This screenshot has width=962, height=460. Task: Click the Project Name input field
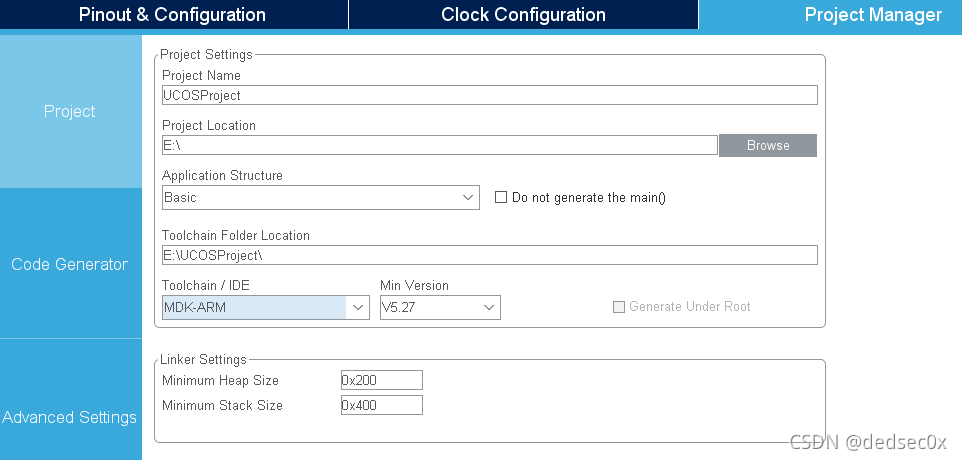(x=490, y=95)
